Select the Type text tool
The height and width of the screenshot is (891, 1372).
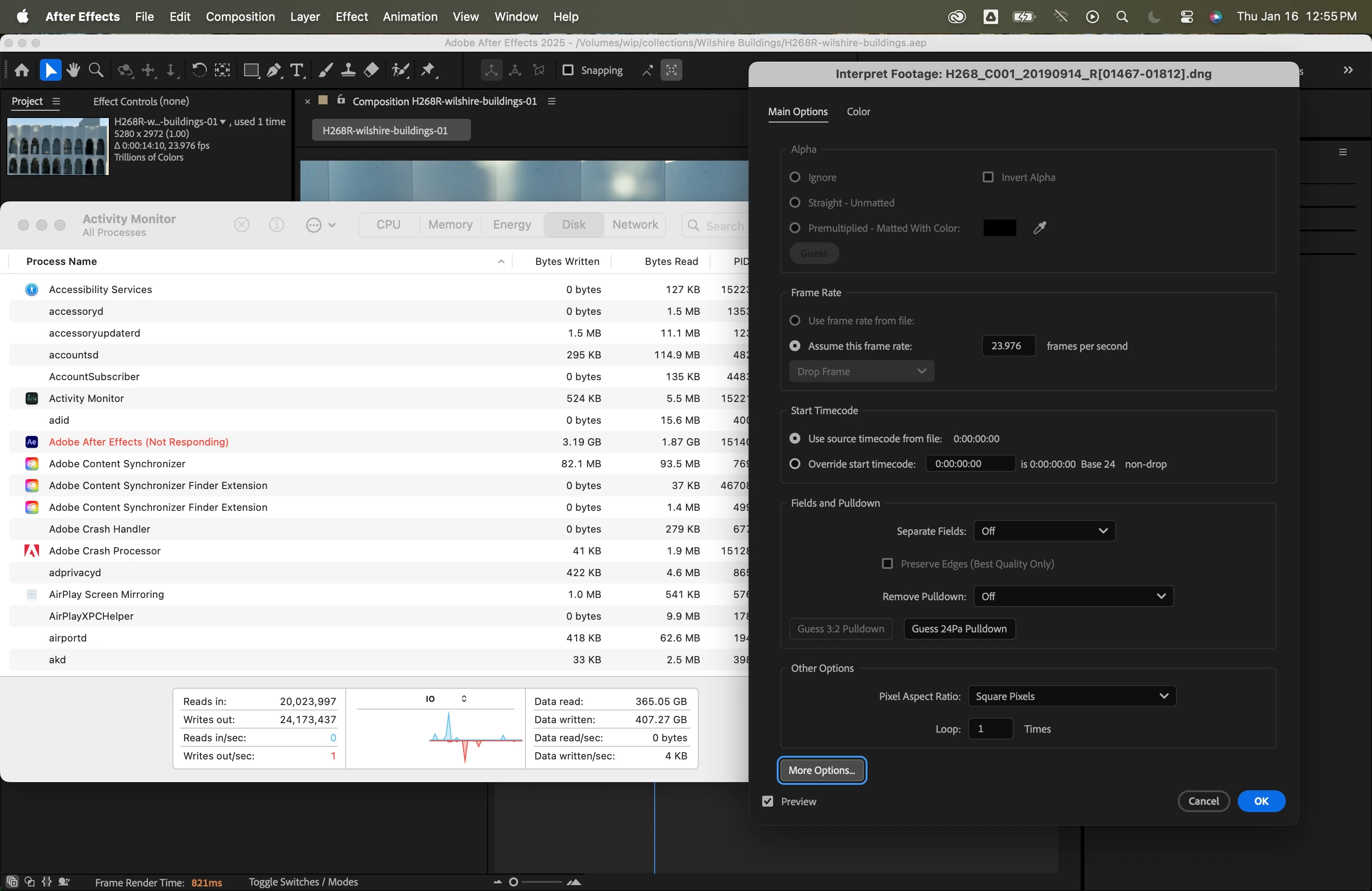coord(297,70)
